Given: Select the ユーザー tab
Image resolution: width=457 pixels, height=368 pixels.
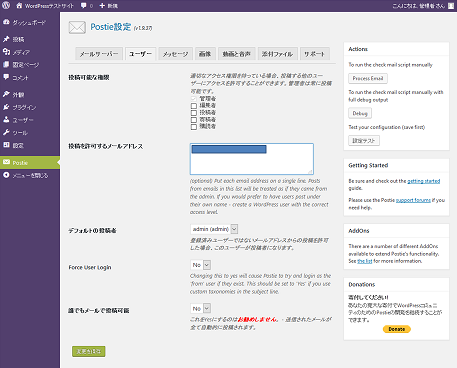Looking at the screenshot, I should click(140, 54).
